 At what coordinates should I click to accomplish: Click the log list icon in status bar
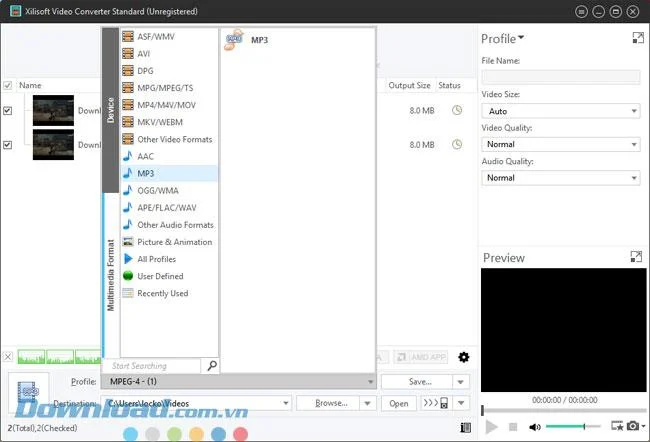coord(466,427)
